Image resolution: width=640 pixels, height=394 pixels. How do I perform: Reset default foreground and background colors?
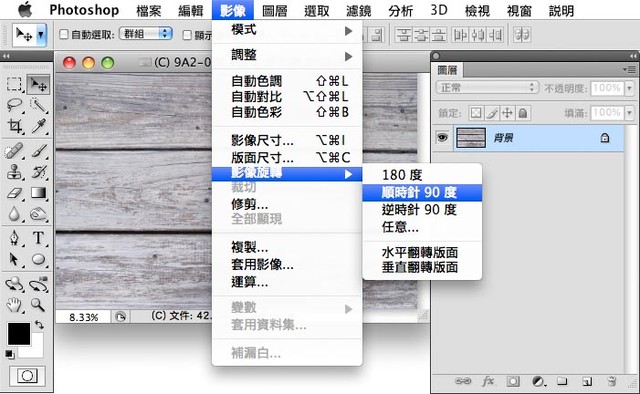(9, 354)
